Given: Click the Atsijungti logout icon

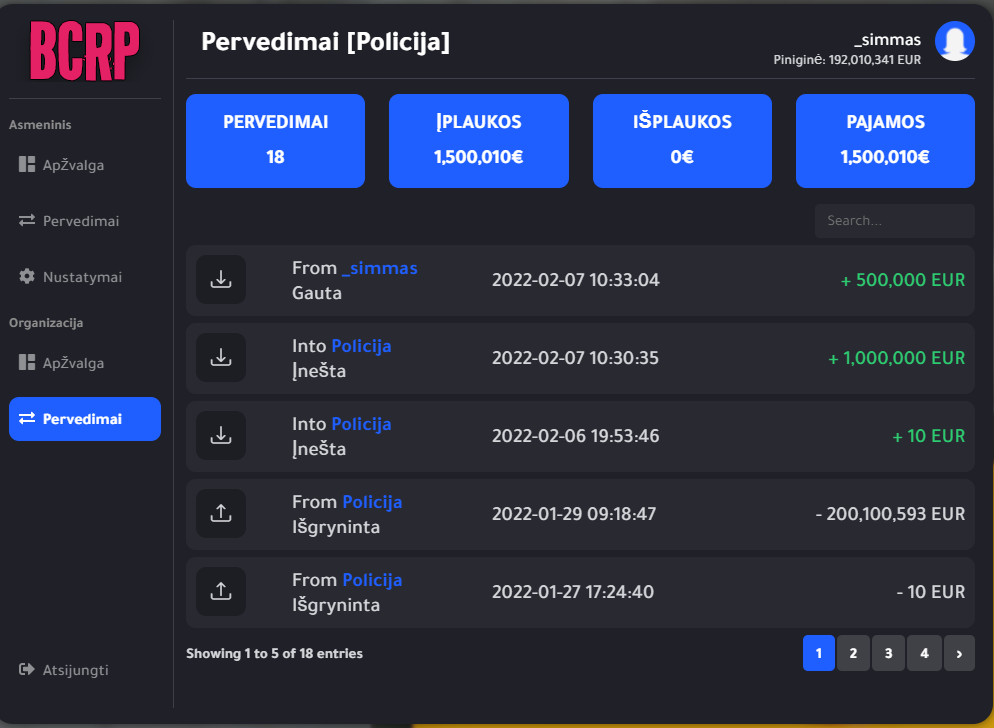Looking at the screenshot, I should click(x=27, y=670).
